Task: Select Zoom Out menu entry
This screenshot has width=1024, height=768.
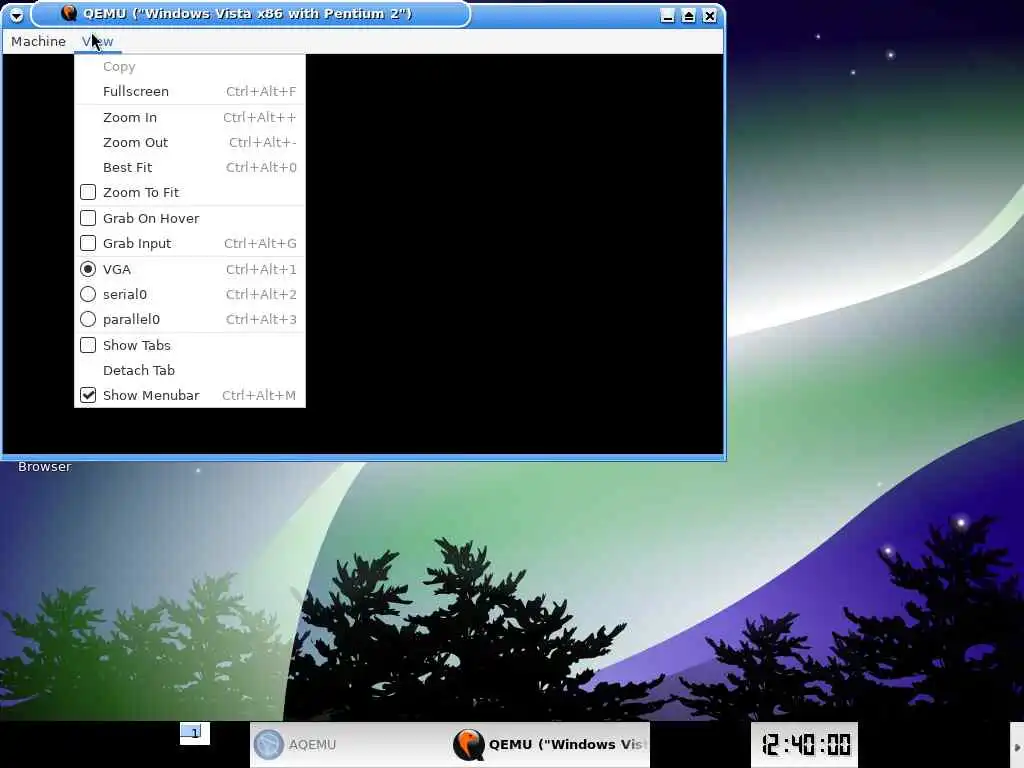Action: tap(189, 142)
